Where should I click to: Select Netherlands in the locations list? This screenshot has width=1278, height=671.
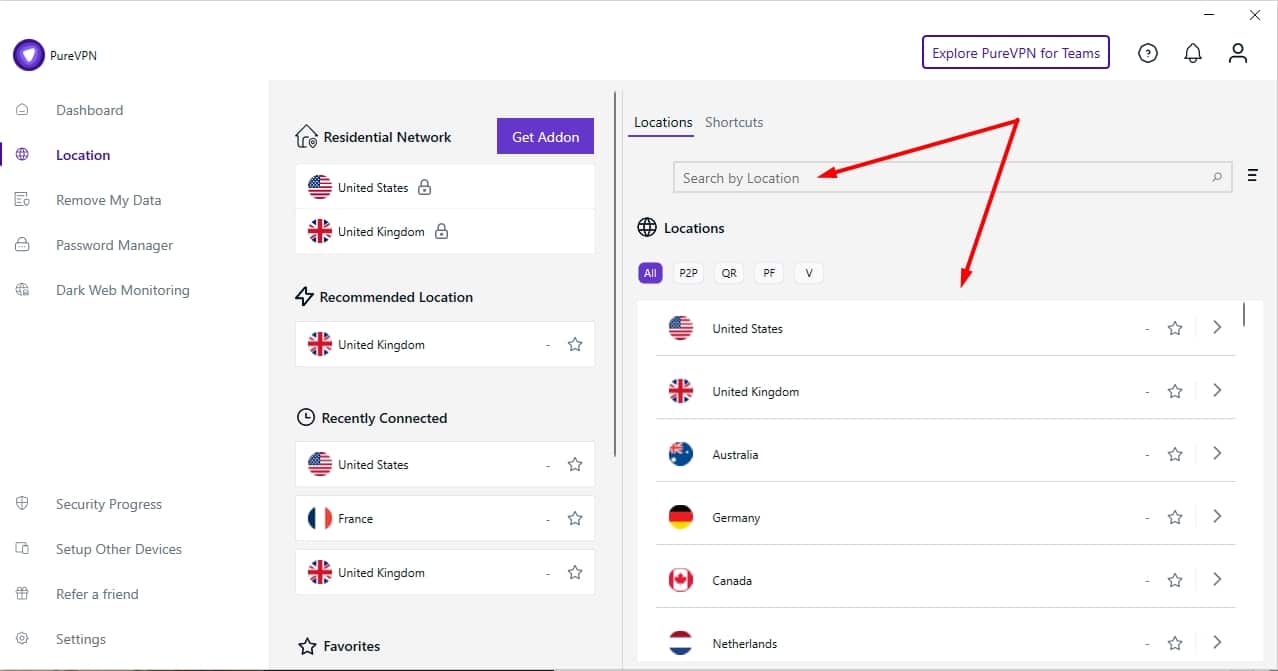coord(946,643)
